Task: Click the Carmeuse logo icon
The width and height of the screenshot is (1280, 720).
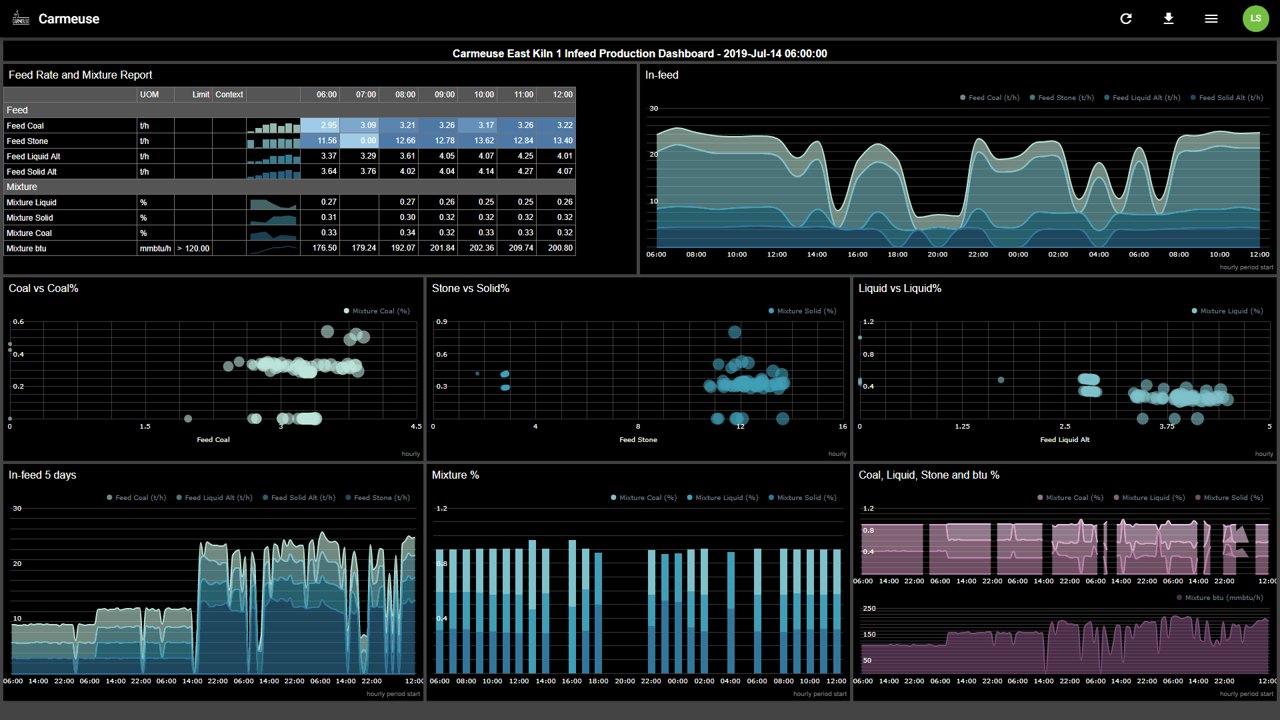Action: pos(19,19)
